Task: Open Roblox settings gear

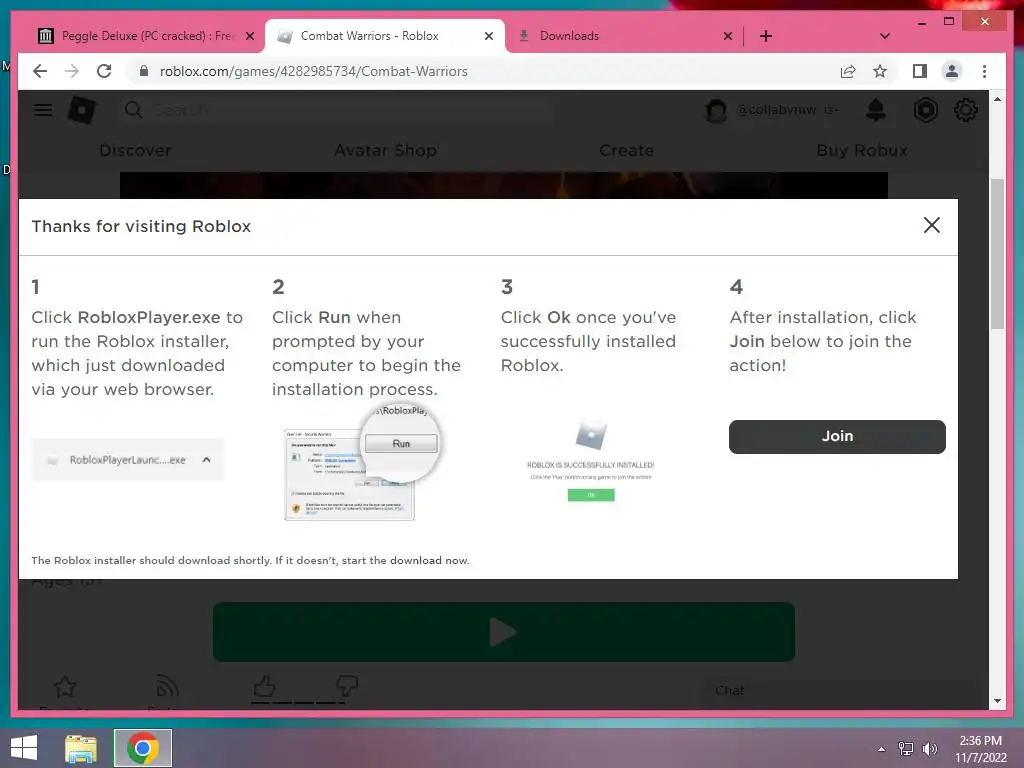Action: point(965,110)
